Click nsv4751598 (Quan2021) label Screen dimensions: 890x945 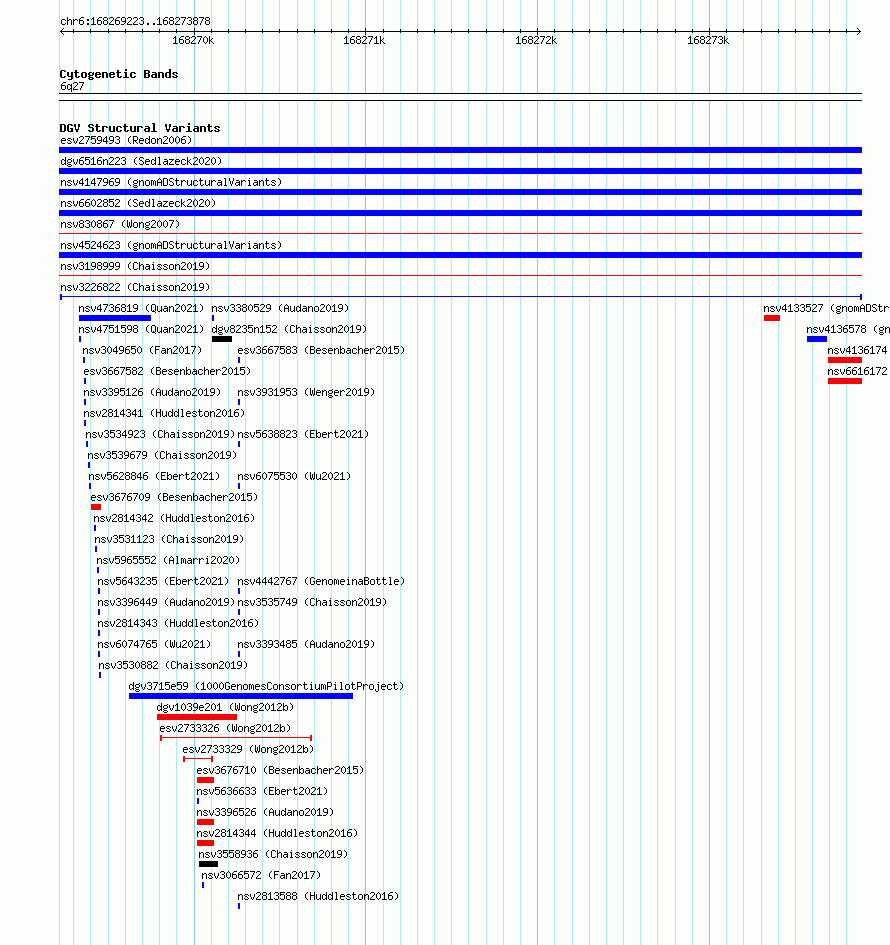click(x=141, y=330)
